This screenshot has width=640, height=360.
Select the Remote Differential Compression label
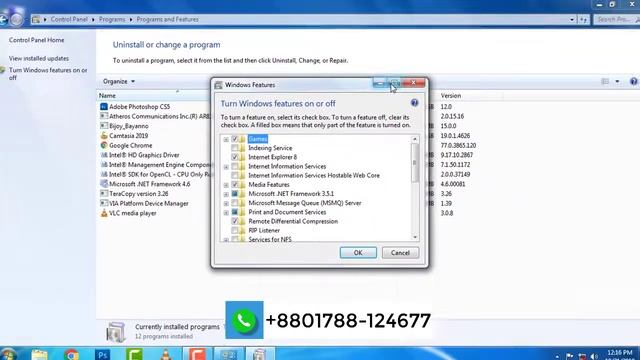(293, 221)
